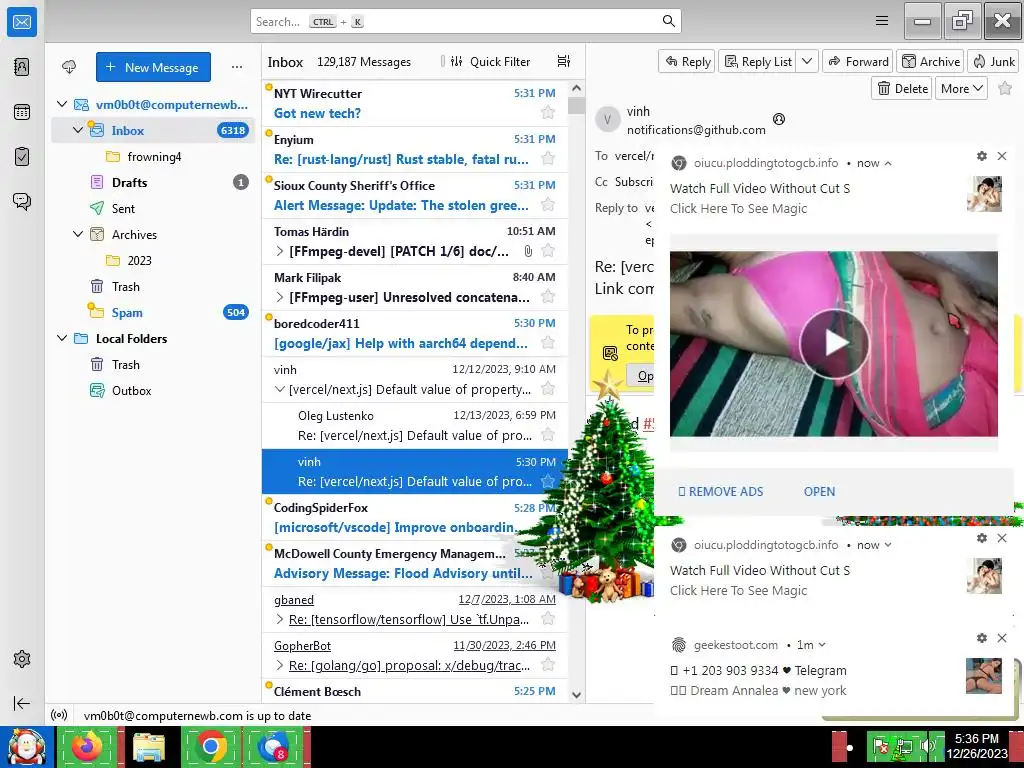
Task: Open Chrome from the taskbar
Action: pos(211,747)
